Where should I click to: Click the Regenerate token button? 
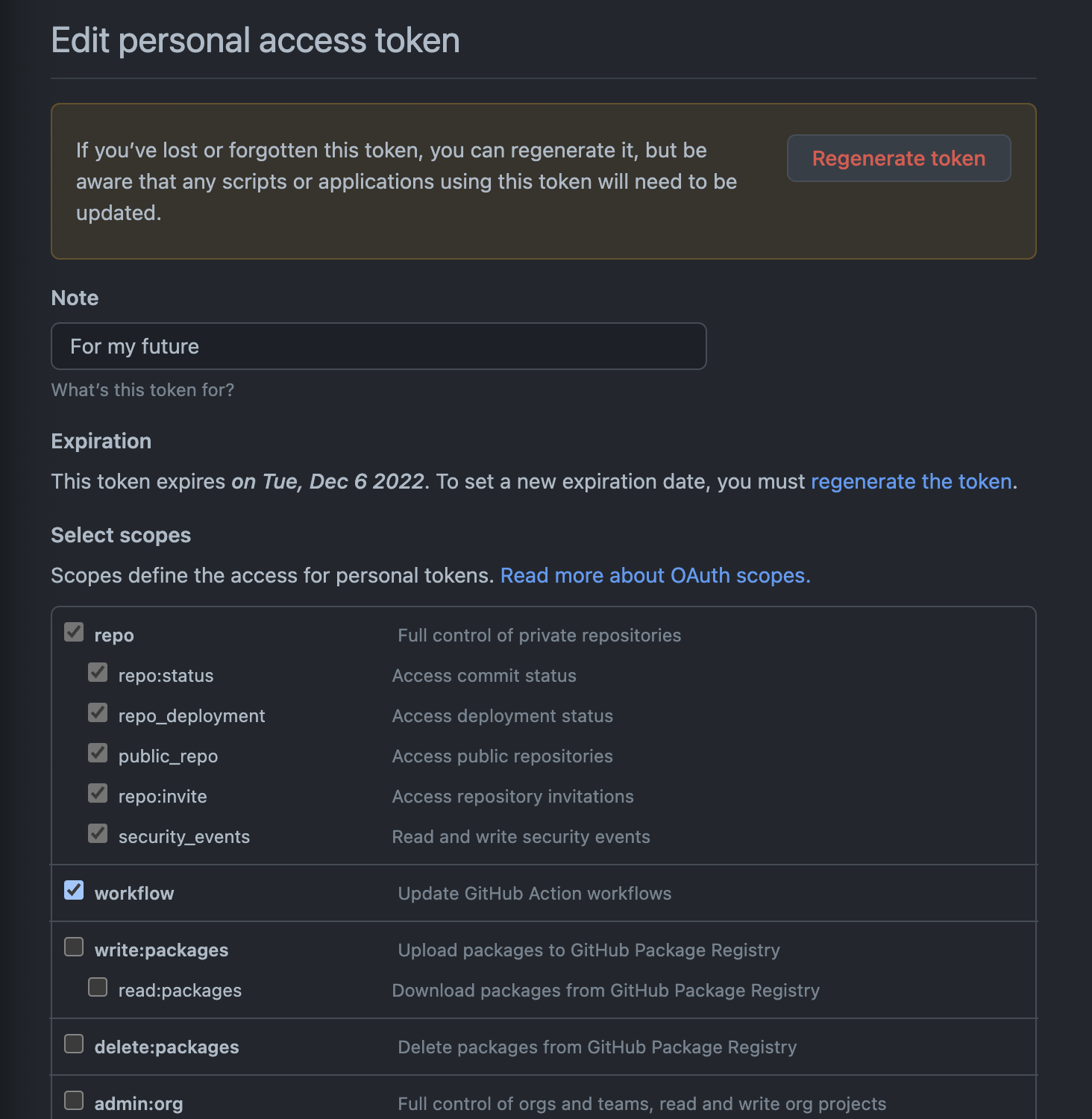pyautogui.click(x=898, y=158)
